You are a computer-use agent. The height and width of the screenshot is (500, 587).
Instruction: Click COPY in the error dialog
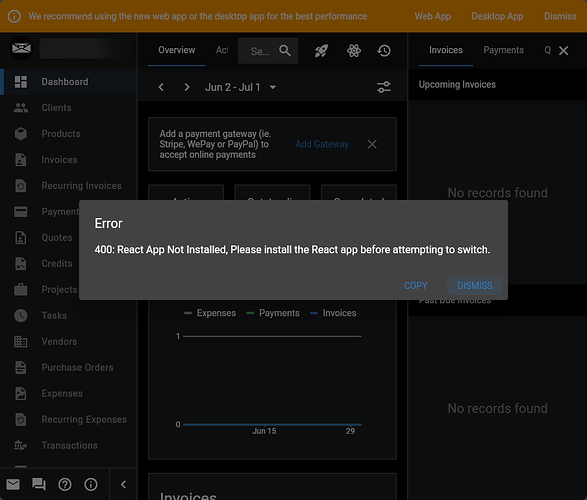(x=416, y=286)
